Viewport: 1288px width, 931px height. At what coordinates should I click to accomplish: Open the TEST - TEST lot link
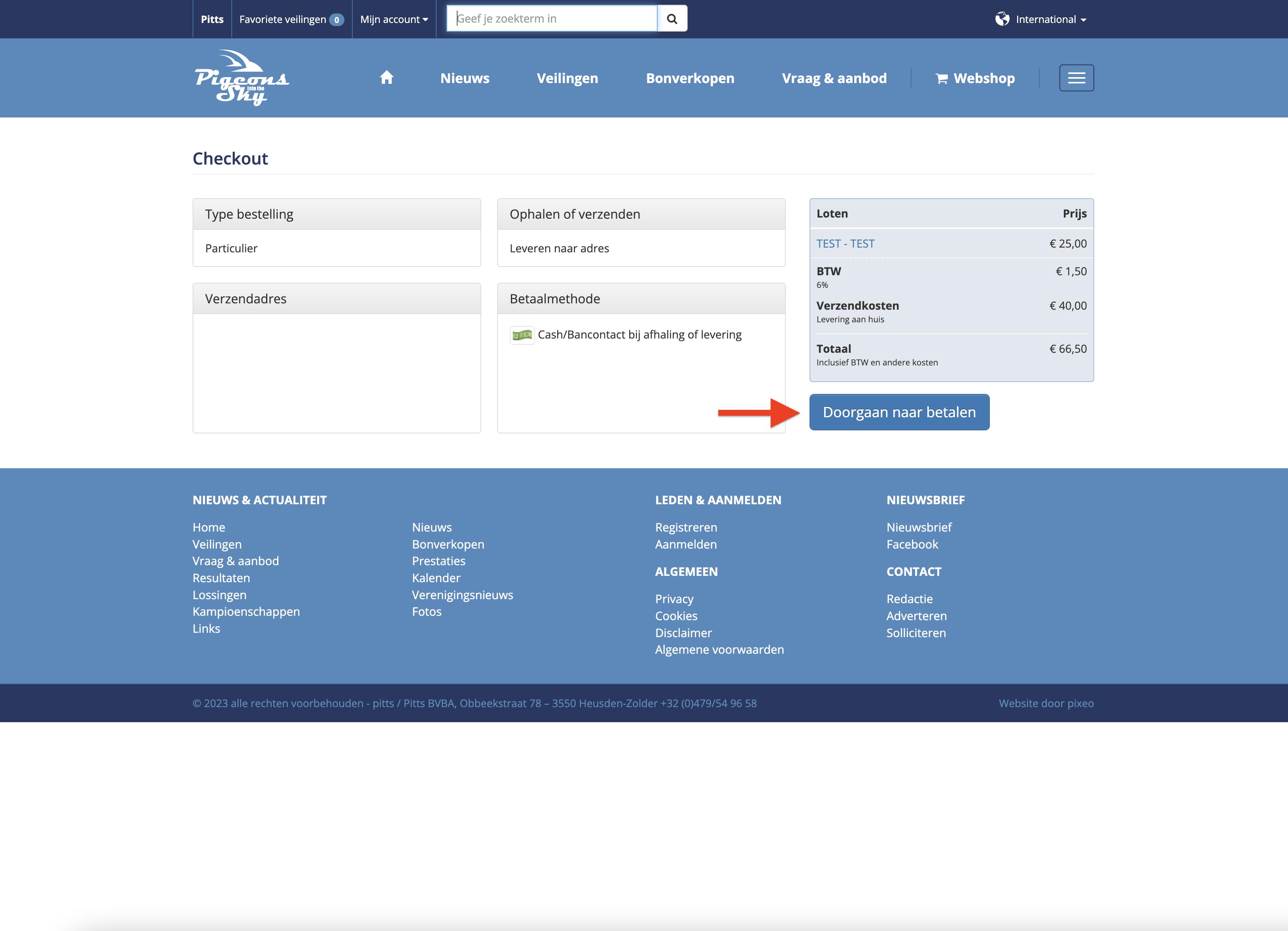pyautogui.click(x=845, y=244)
